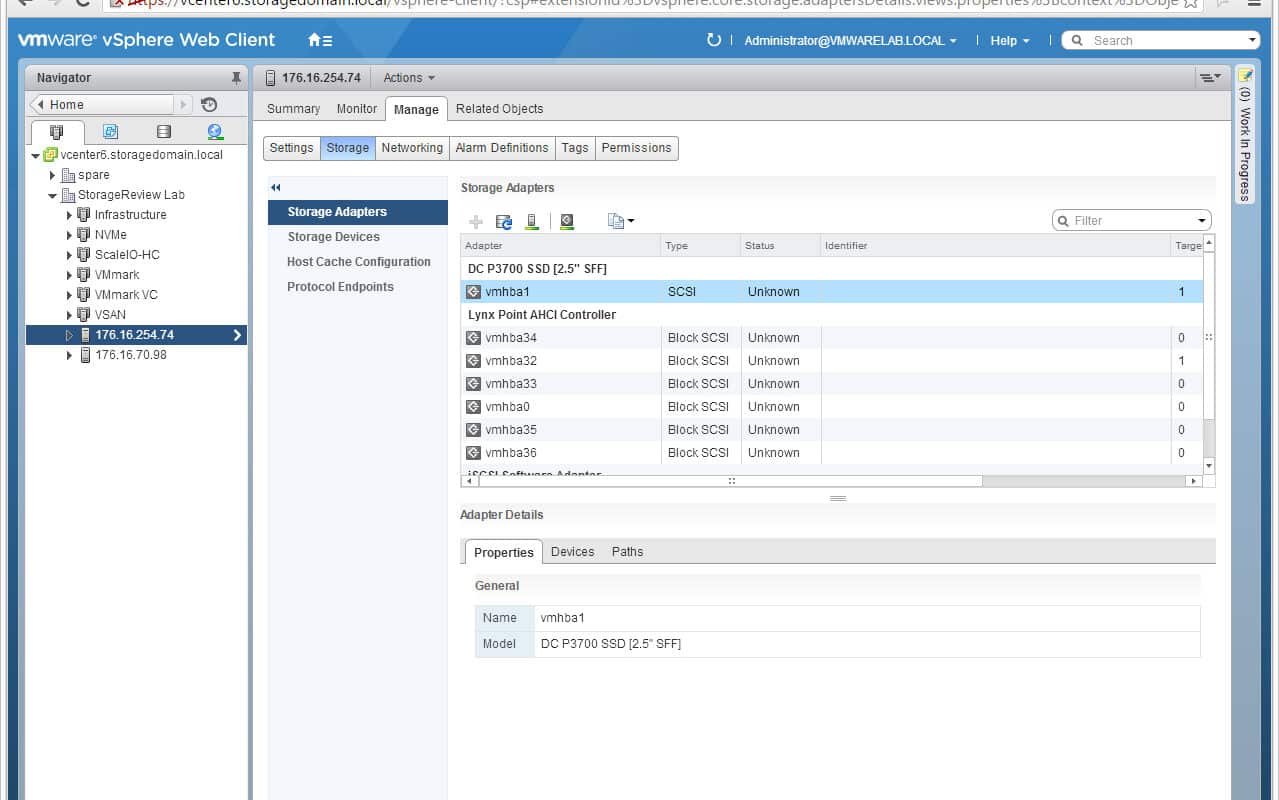Click the Work In Progress notepad icon
This screenshot has height=800, width=1279.
1245,75
